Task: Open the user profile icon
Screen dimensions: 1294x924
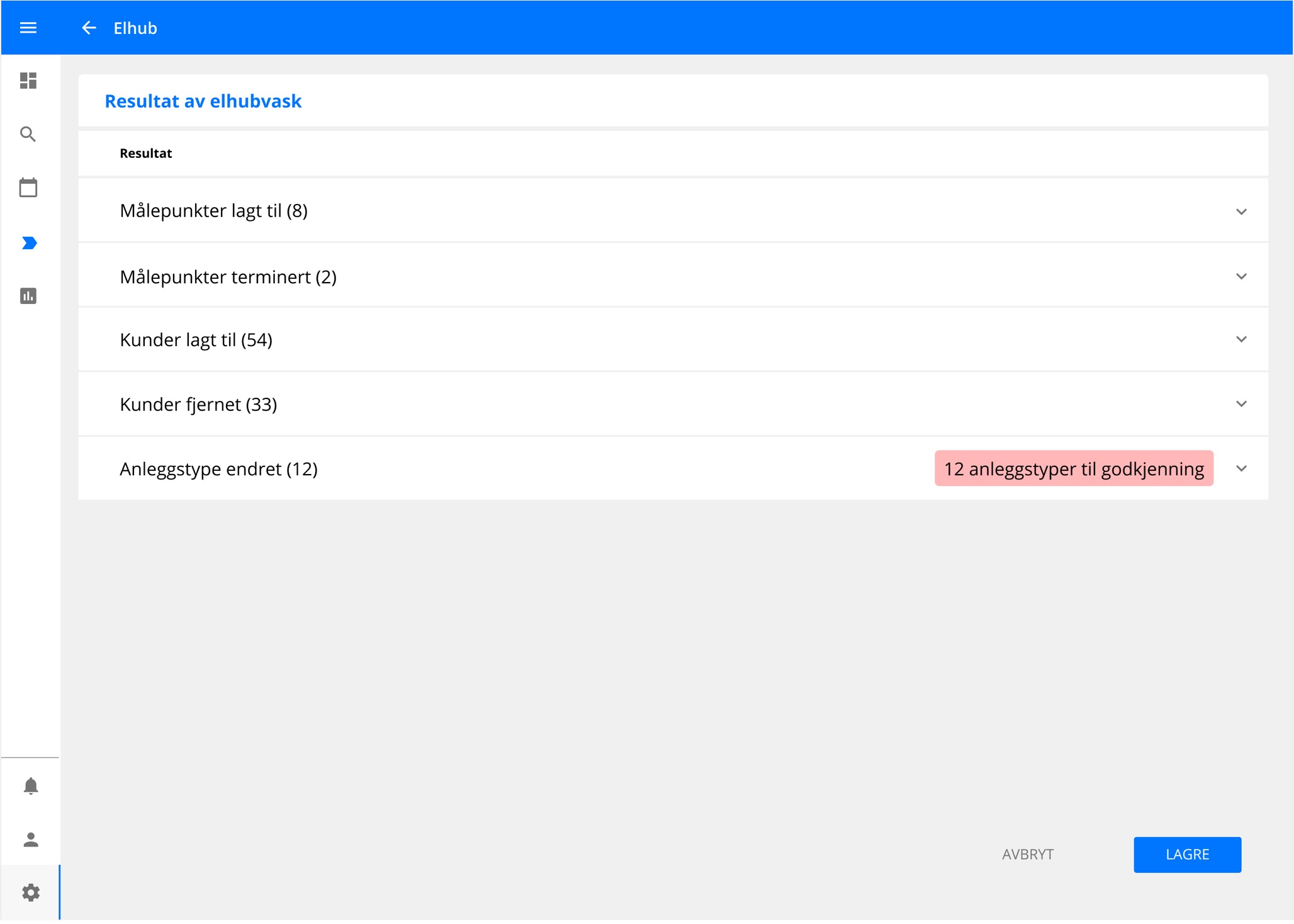Action: [x=30, y=840]
